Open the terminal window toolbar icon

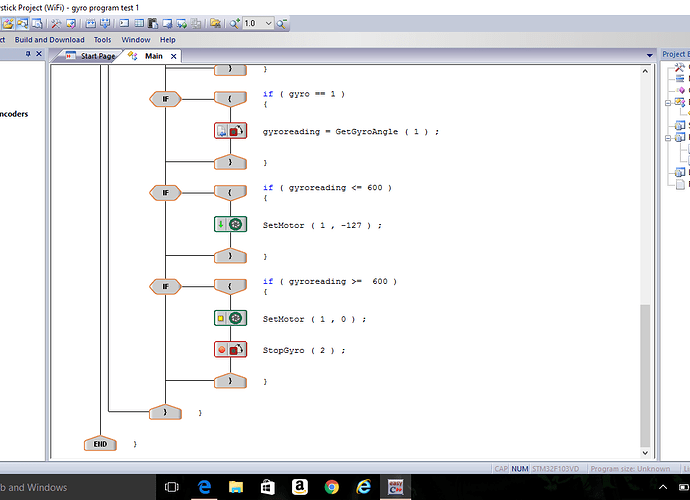(x=125, y=23)
